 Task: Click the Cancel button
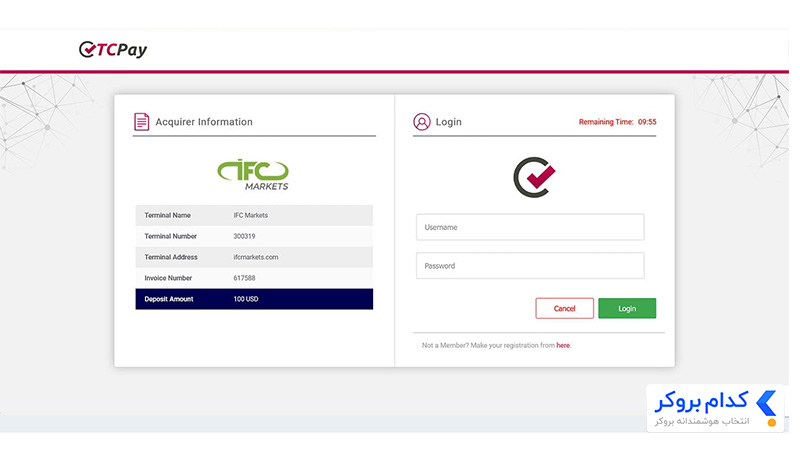click(x=564, y=308)
